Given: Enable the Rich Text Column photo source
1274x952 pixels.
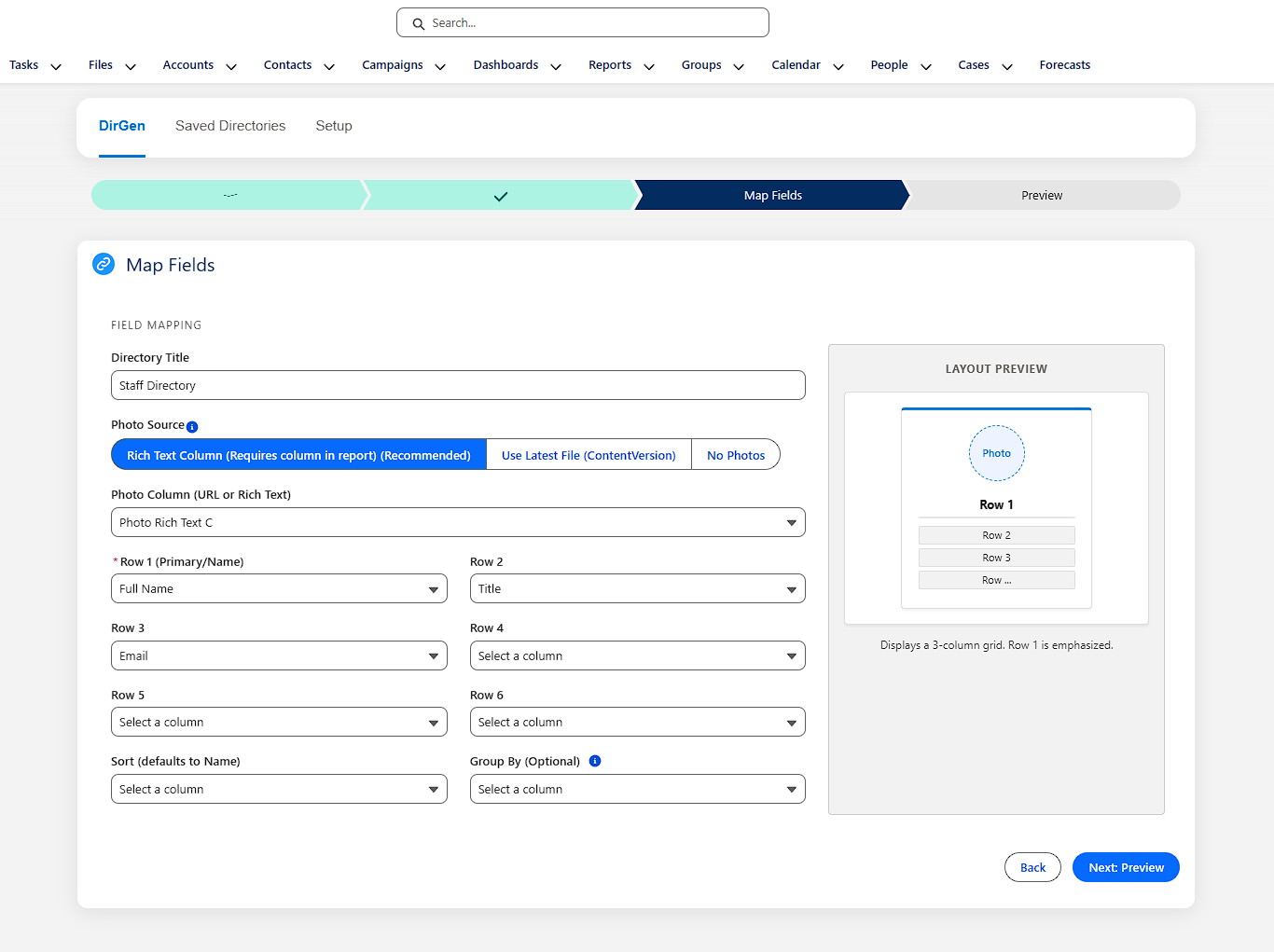Looking at the screenshot, I should [x=298, y=454].
